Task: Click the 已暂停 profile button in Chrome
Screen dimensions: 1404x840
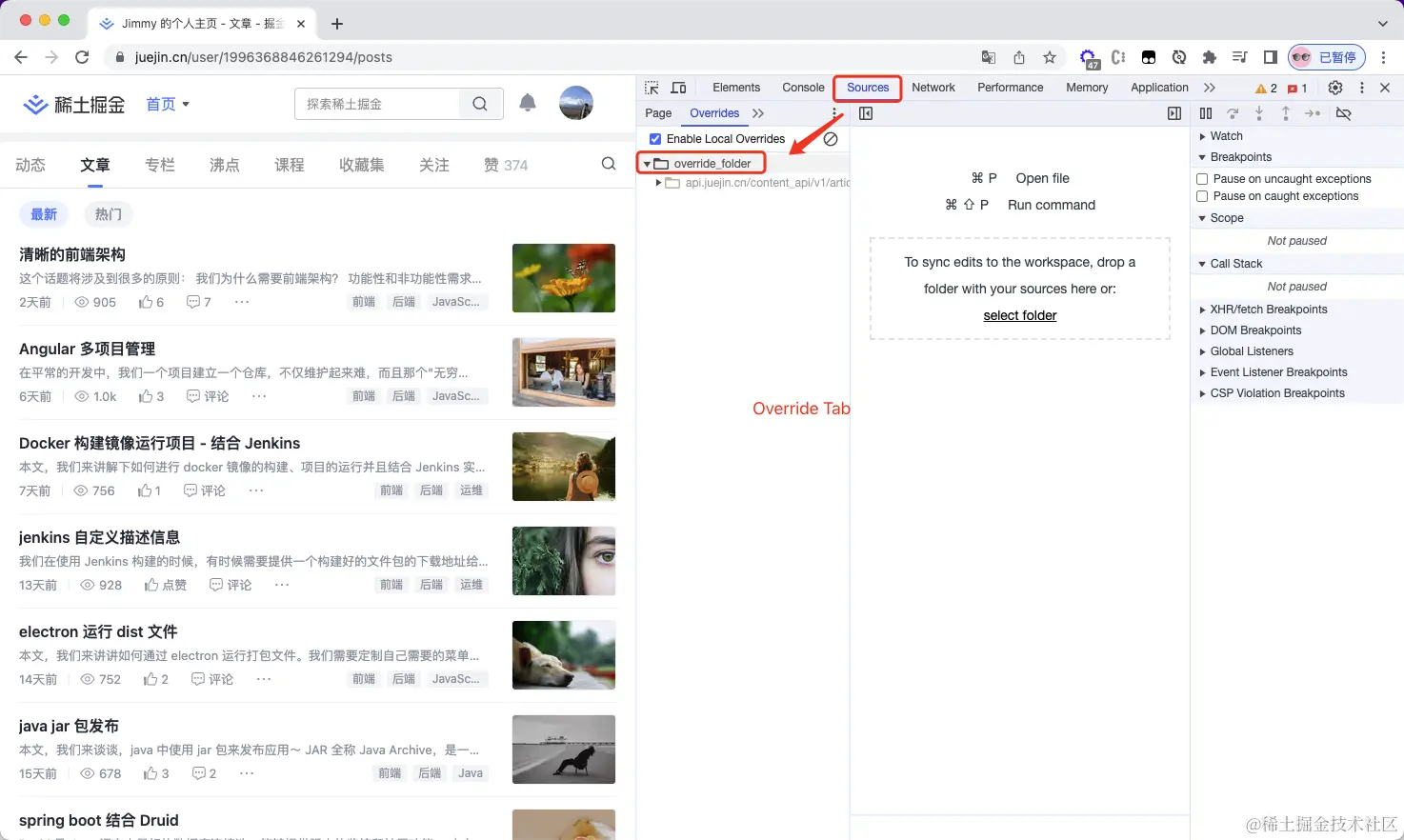Action: click(x=1327, y=57)
